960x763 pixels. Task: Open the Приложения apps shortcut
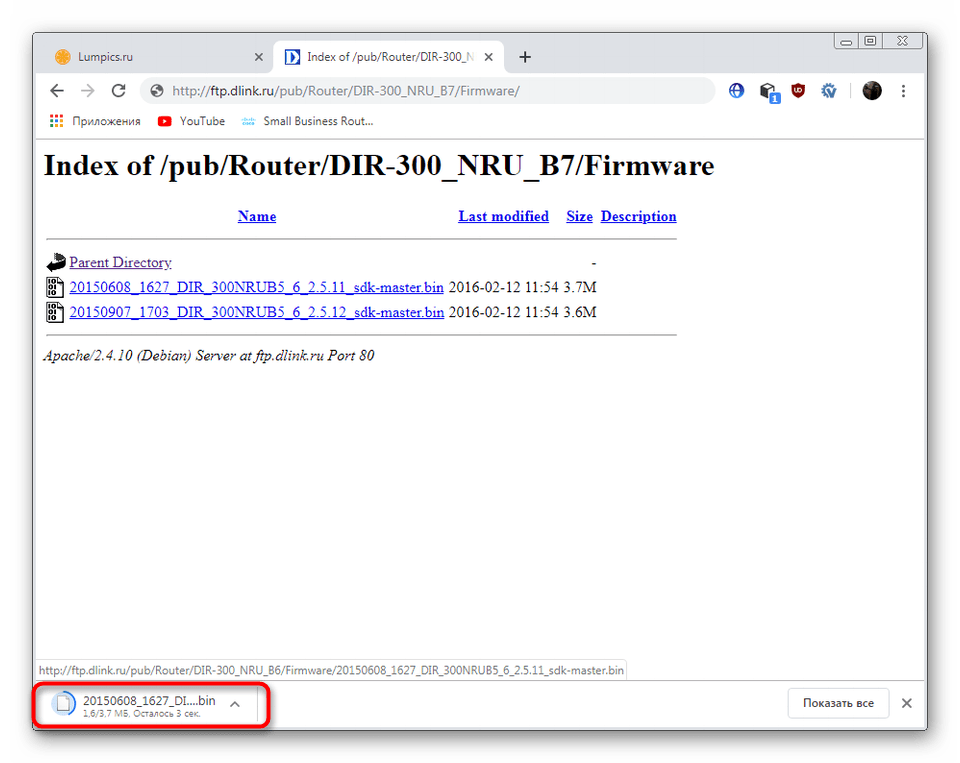click(95, 121)
